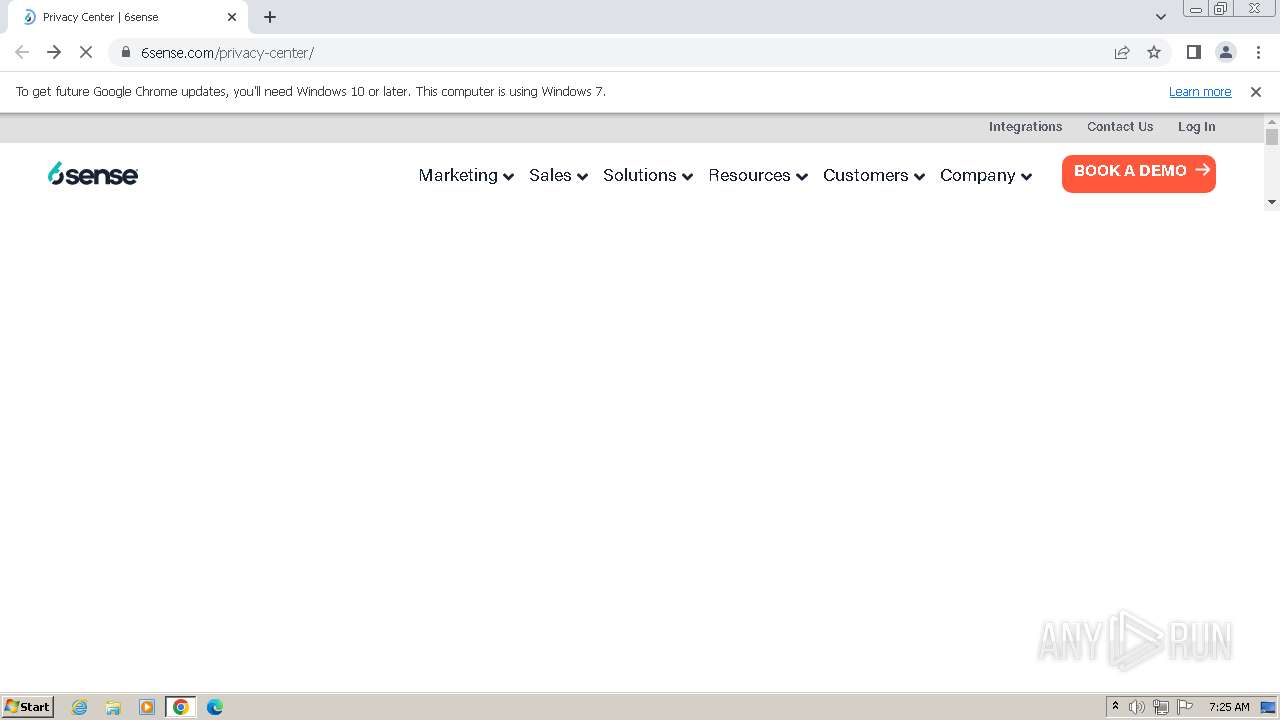Click the BOOK A DEMO button
Screen dimensions: 1280x720
(x=1139, y=173)
